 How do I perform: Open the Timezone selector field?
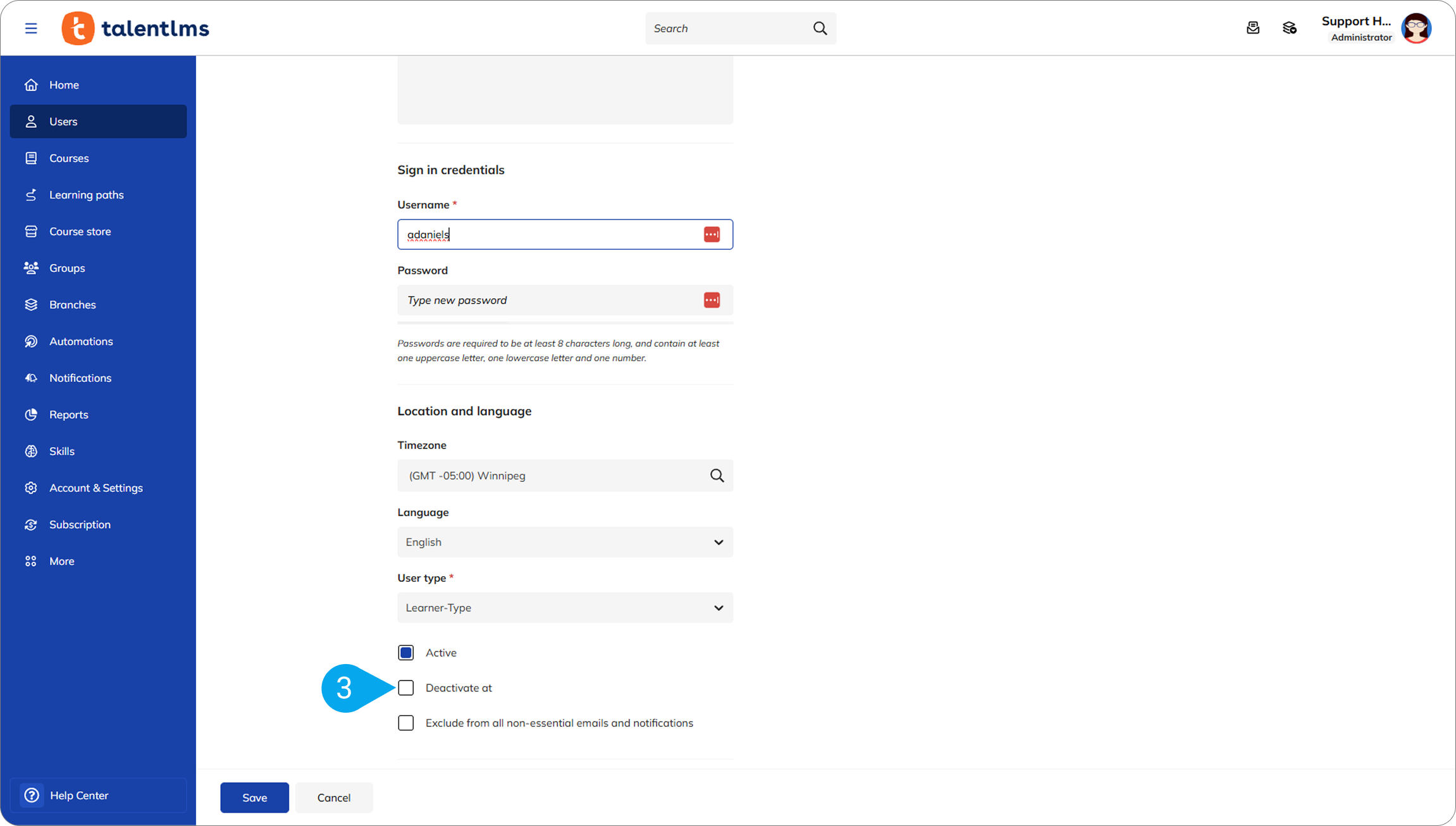coord(550,476)
